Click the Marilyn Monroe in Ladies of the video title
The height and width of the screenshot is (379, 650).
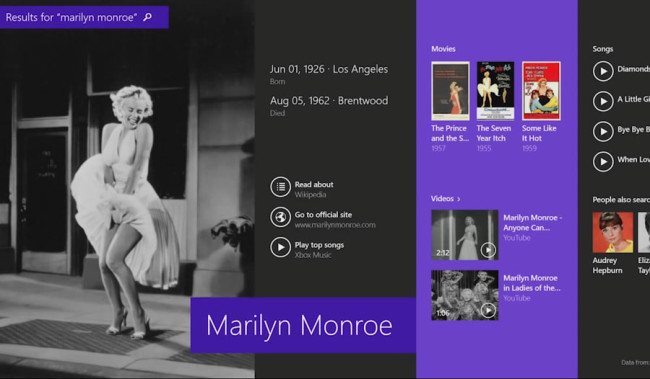(x=532, y=283)
